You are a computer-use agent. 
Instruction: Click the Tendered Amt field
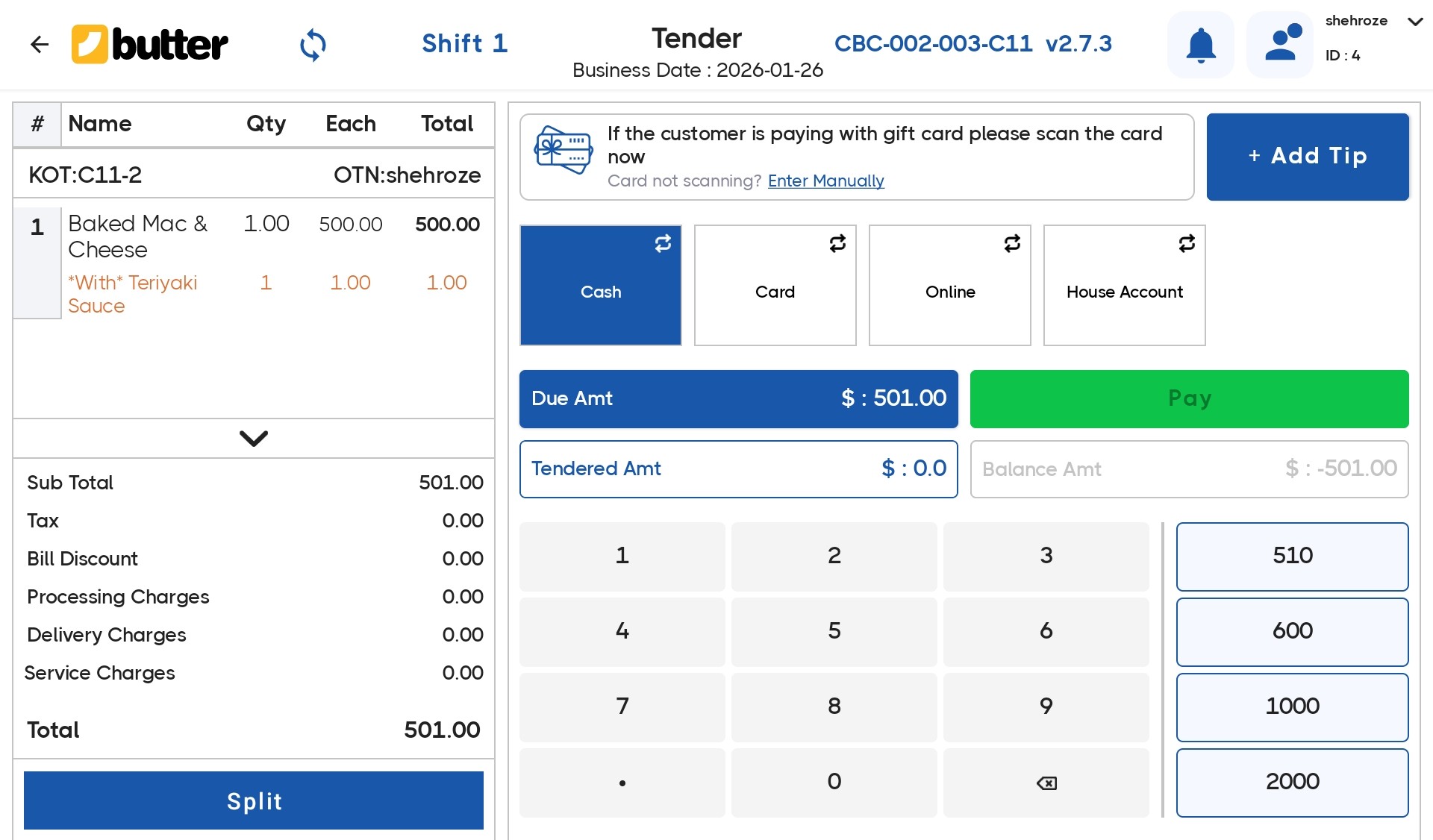click(738, 468)
